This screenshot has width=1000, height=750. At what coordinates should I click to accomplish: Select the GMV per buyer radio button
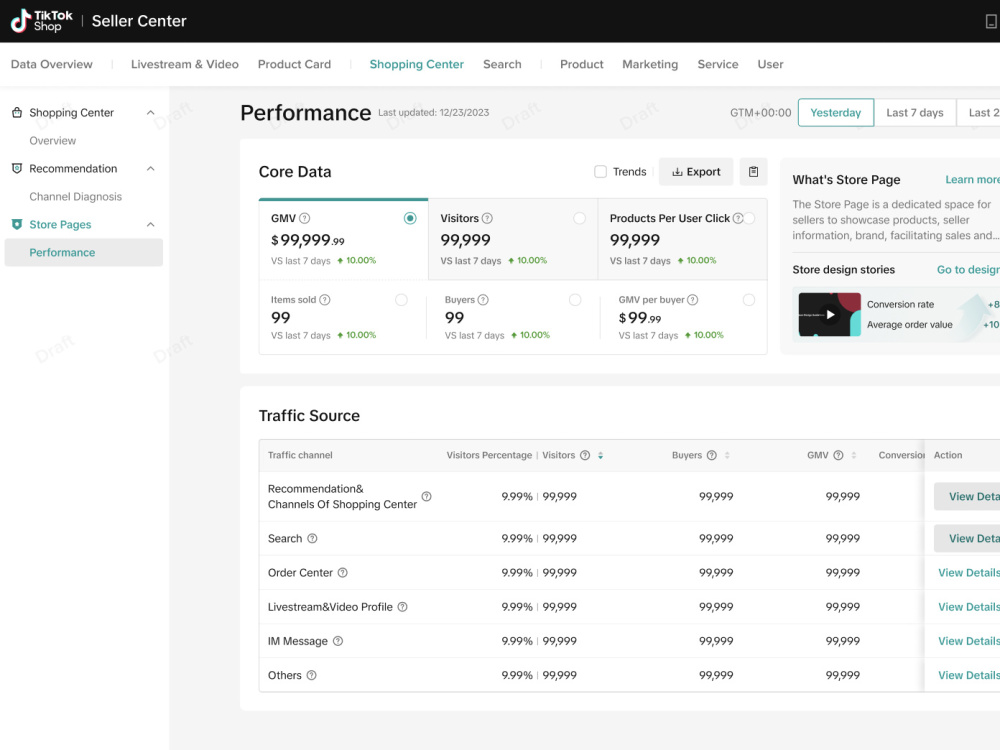(x=749, y=300)
